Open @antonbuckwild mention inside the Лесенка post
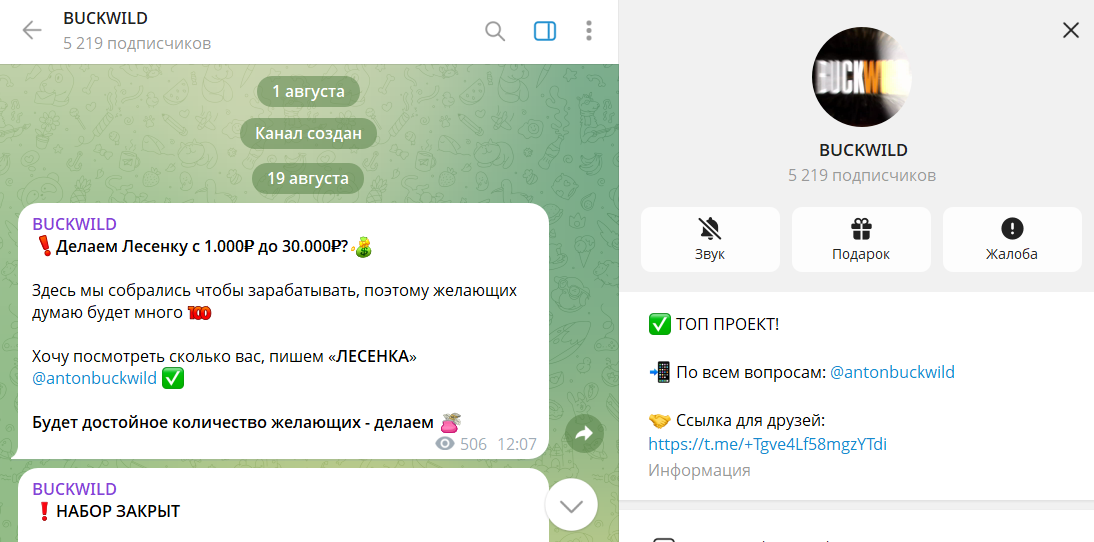Image resolution: width=1094 pixels, height=542 pixels. point(94,379)
